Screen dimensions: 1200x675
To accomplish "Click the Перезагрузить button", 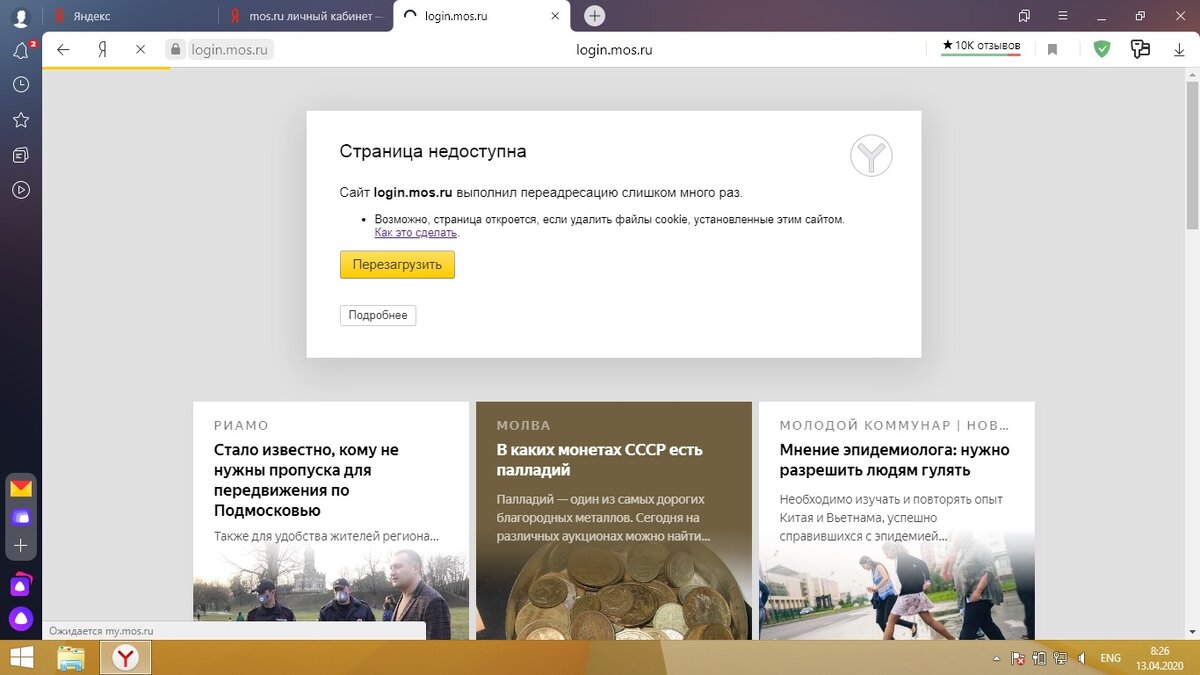I will point(397,265).
